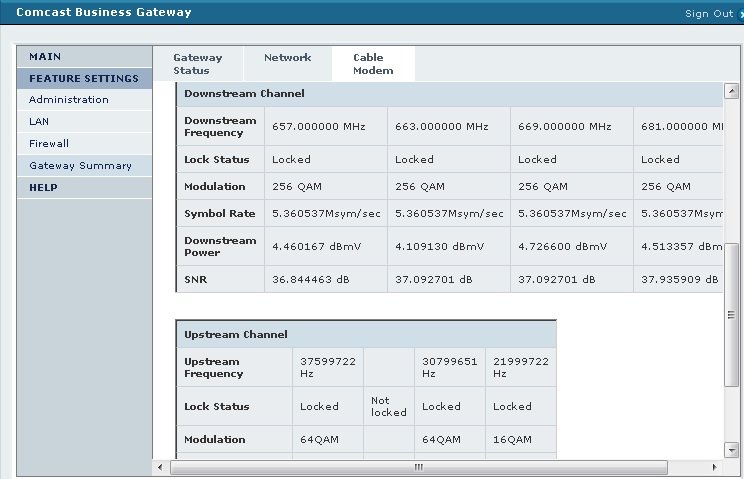
Task: Switch to the Network tab
Action: tap(287, 58)
